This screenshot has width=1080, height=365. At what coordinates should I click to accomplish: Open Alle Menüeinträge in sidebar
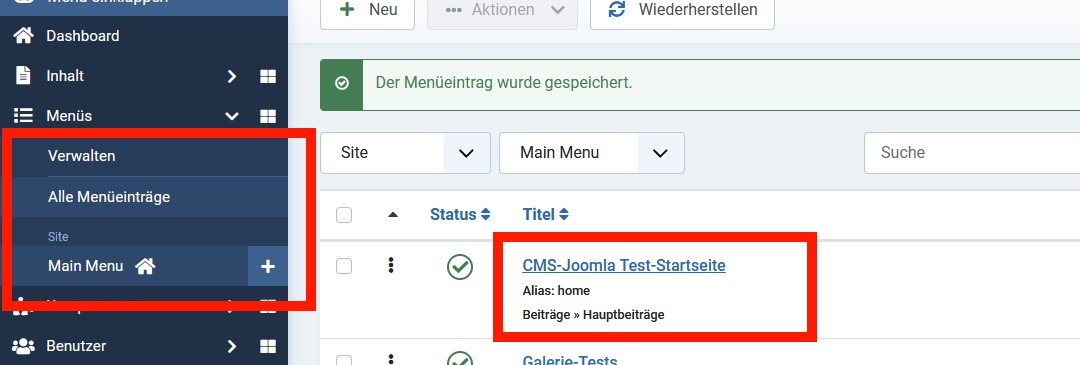coord(109,197)
